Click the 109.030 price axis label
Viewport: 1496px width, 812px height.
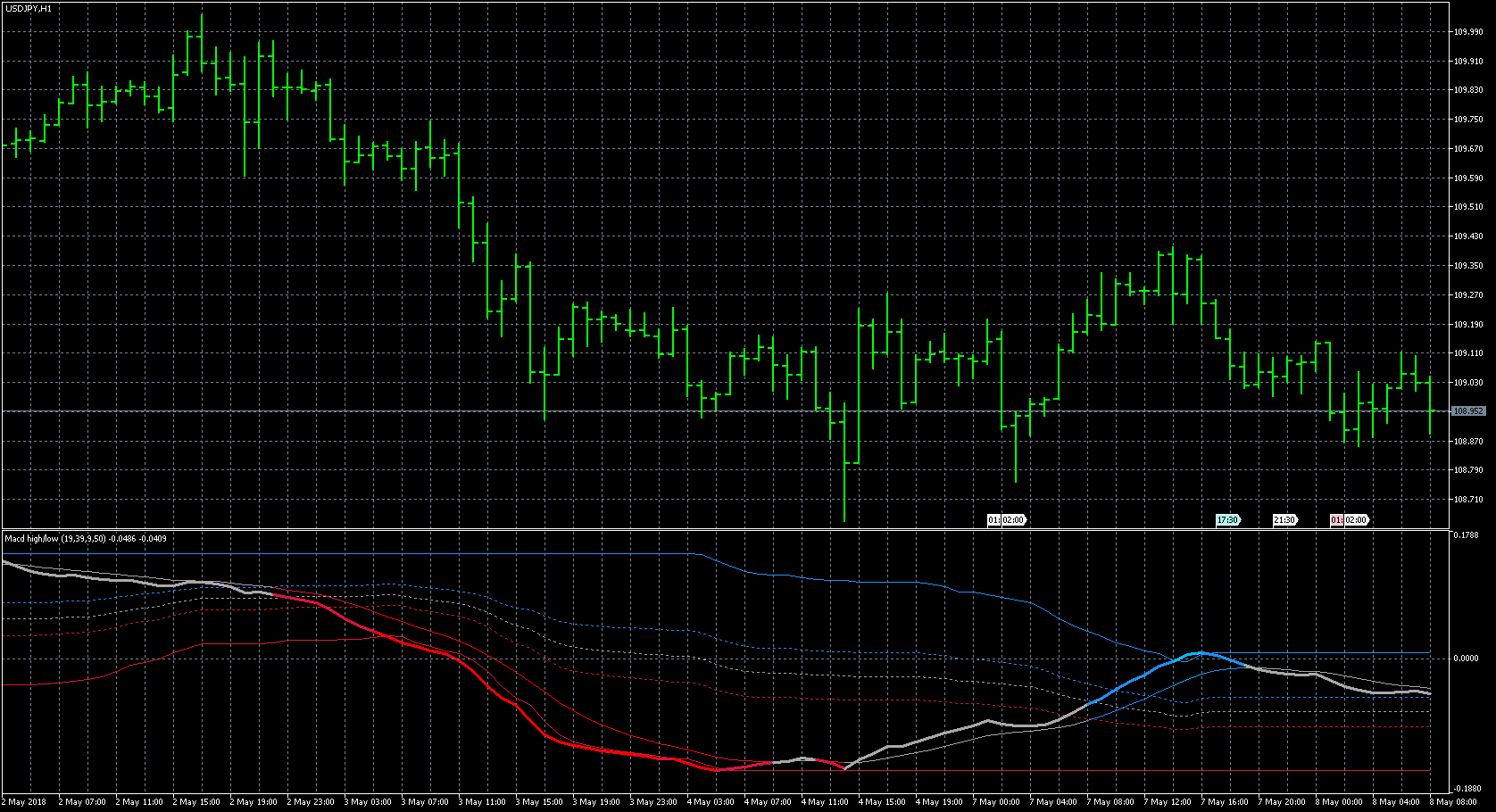[x=1468, y=383]
